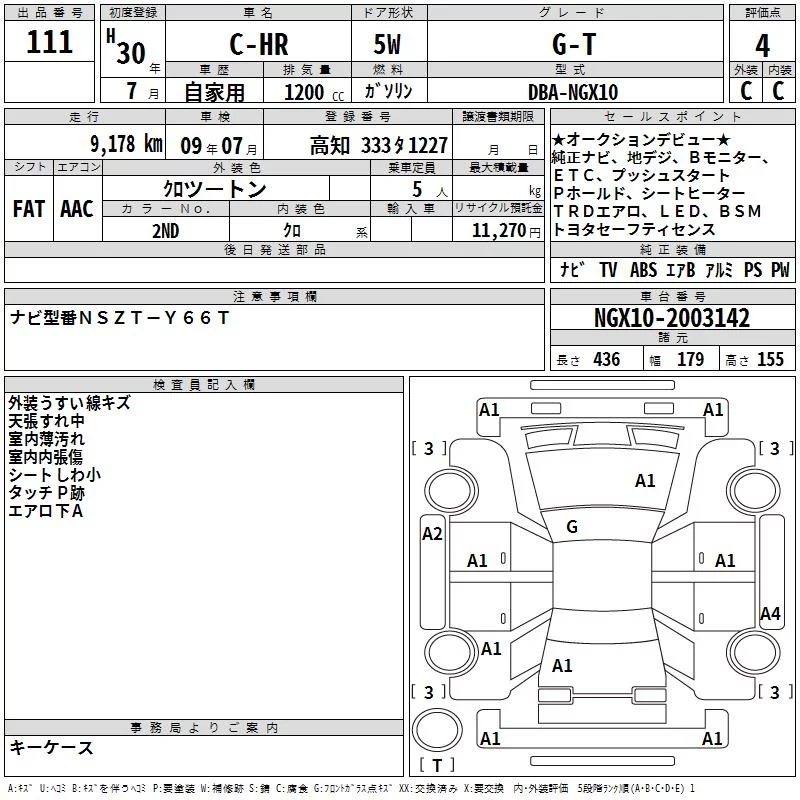Click inspector note タッチP跡

[46, 493]
